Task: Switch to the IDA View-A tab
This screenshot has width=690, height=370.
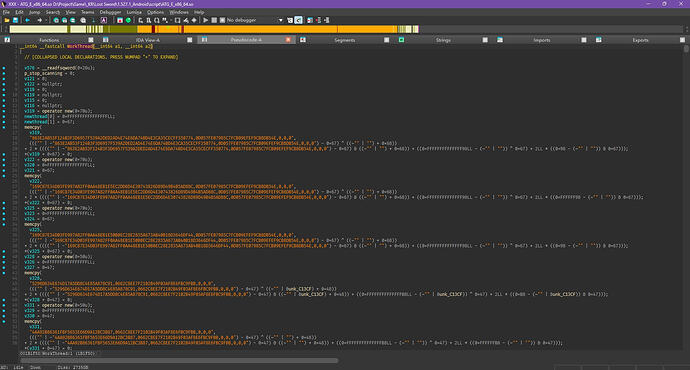Action: pos(148,40)
